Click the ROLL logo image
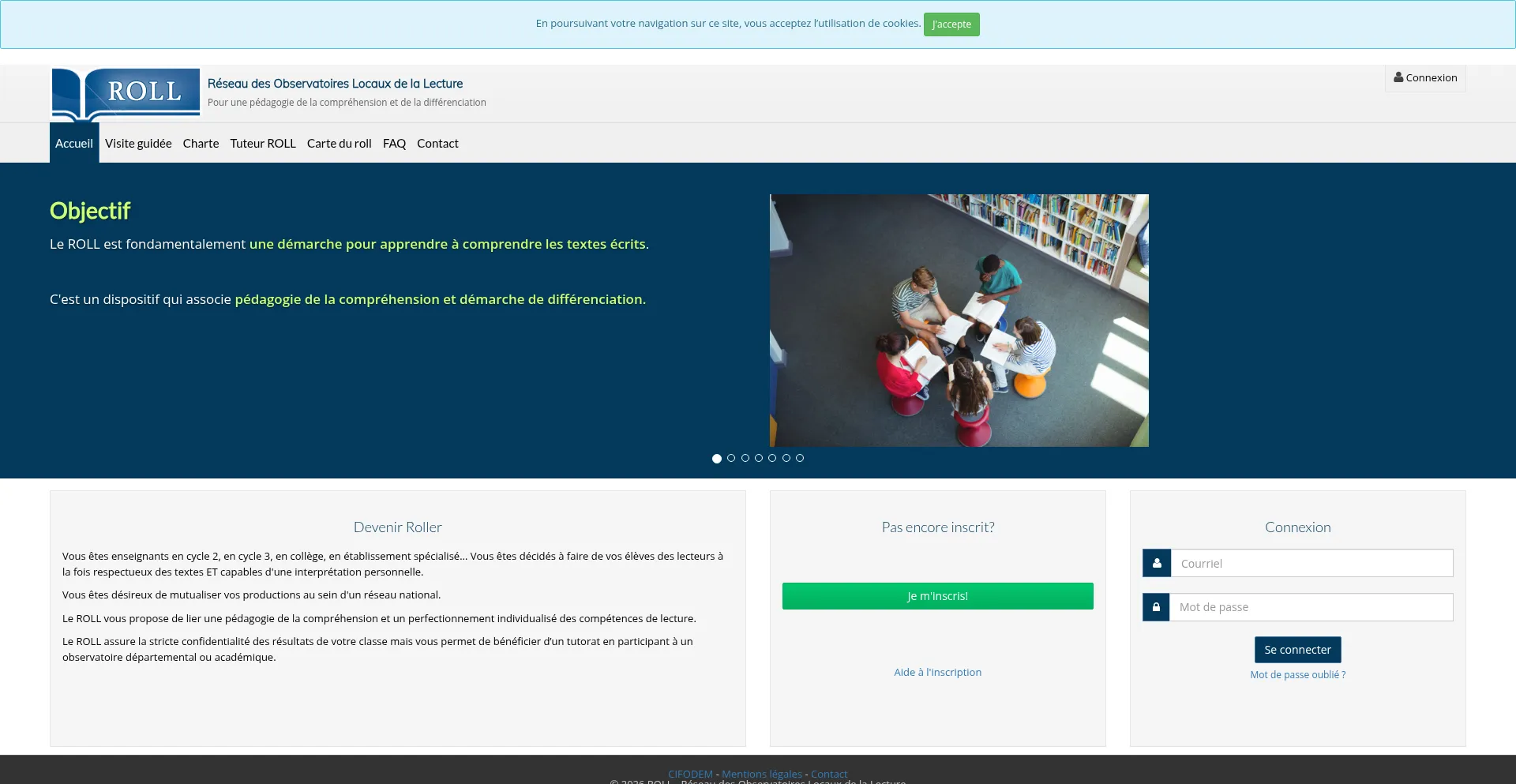 (126, 94)
